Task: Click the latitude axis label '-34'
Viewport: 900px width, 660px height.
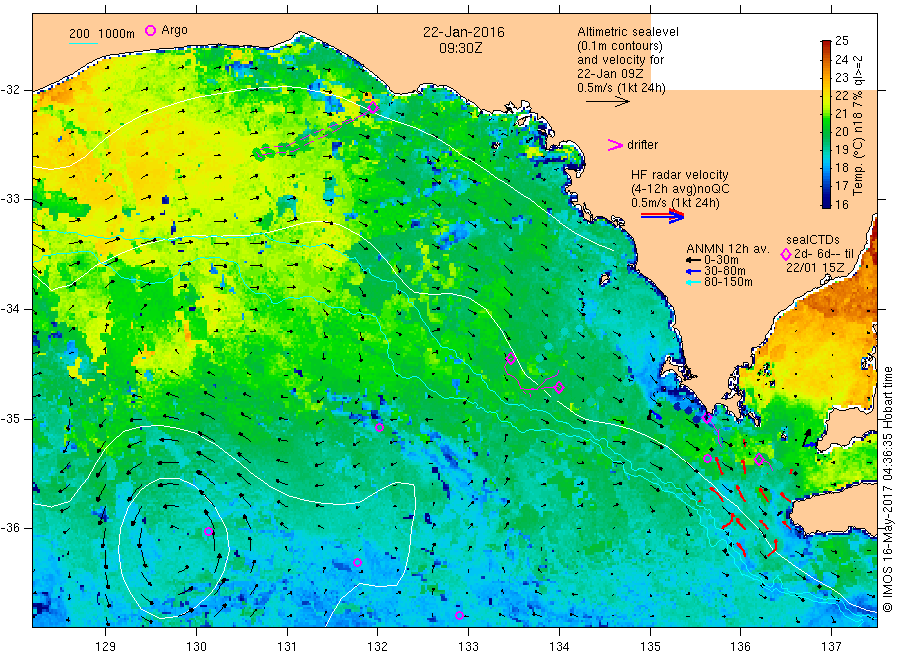Action: pyautogui.click(x=11, y=309)
